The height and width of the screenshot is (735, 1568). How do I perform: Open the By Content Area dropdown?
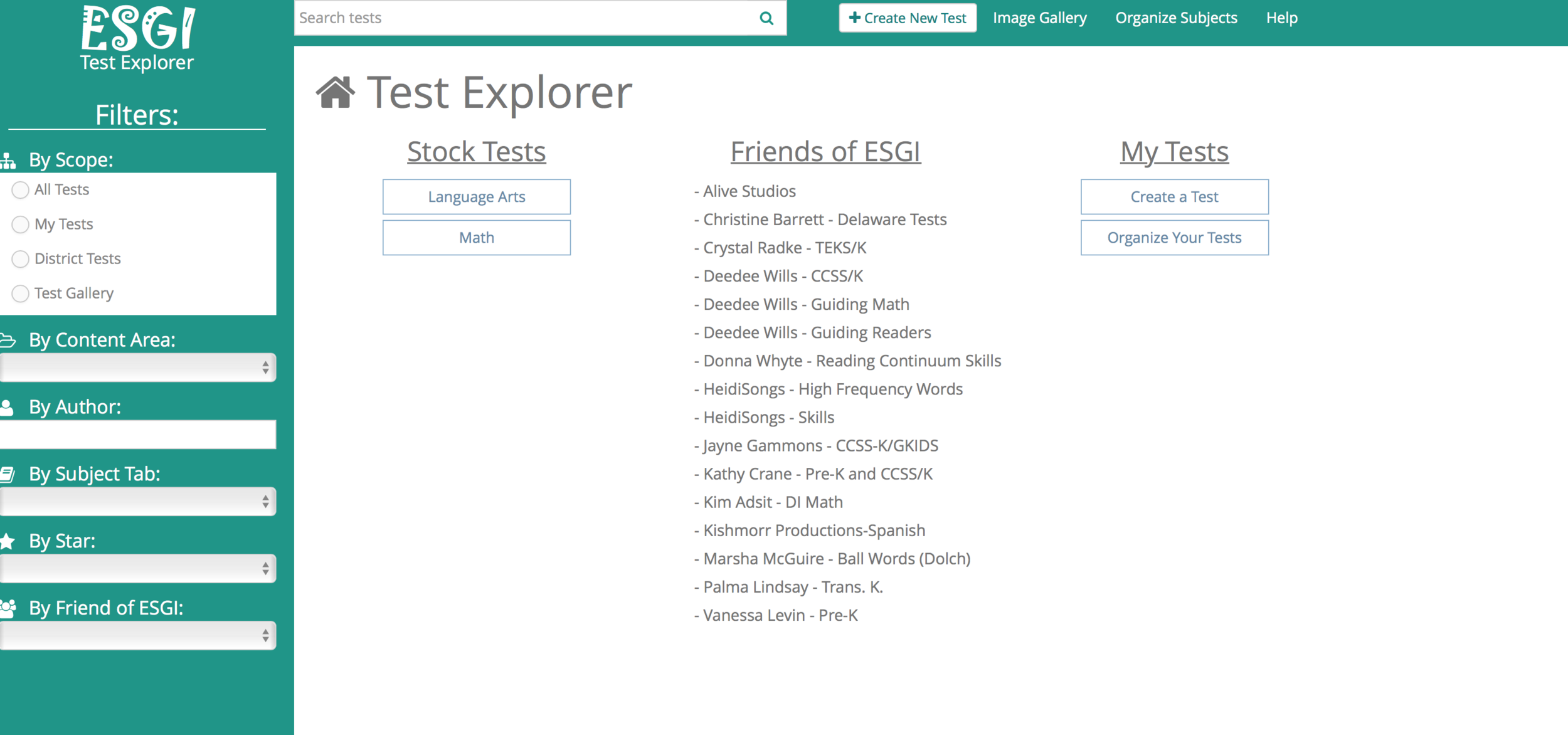click(x=138, y=367)
